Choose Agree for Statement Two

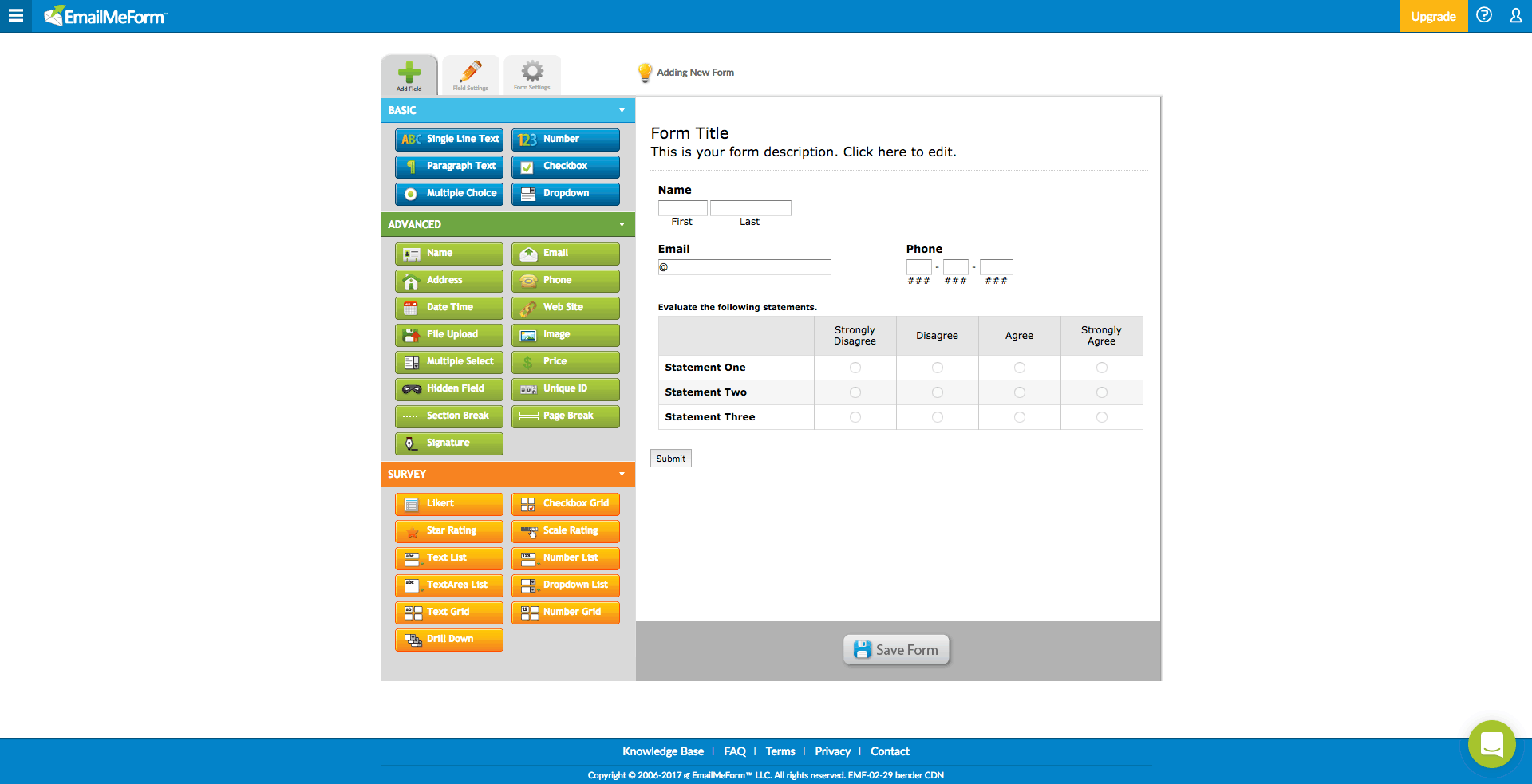point(1019,392)
